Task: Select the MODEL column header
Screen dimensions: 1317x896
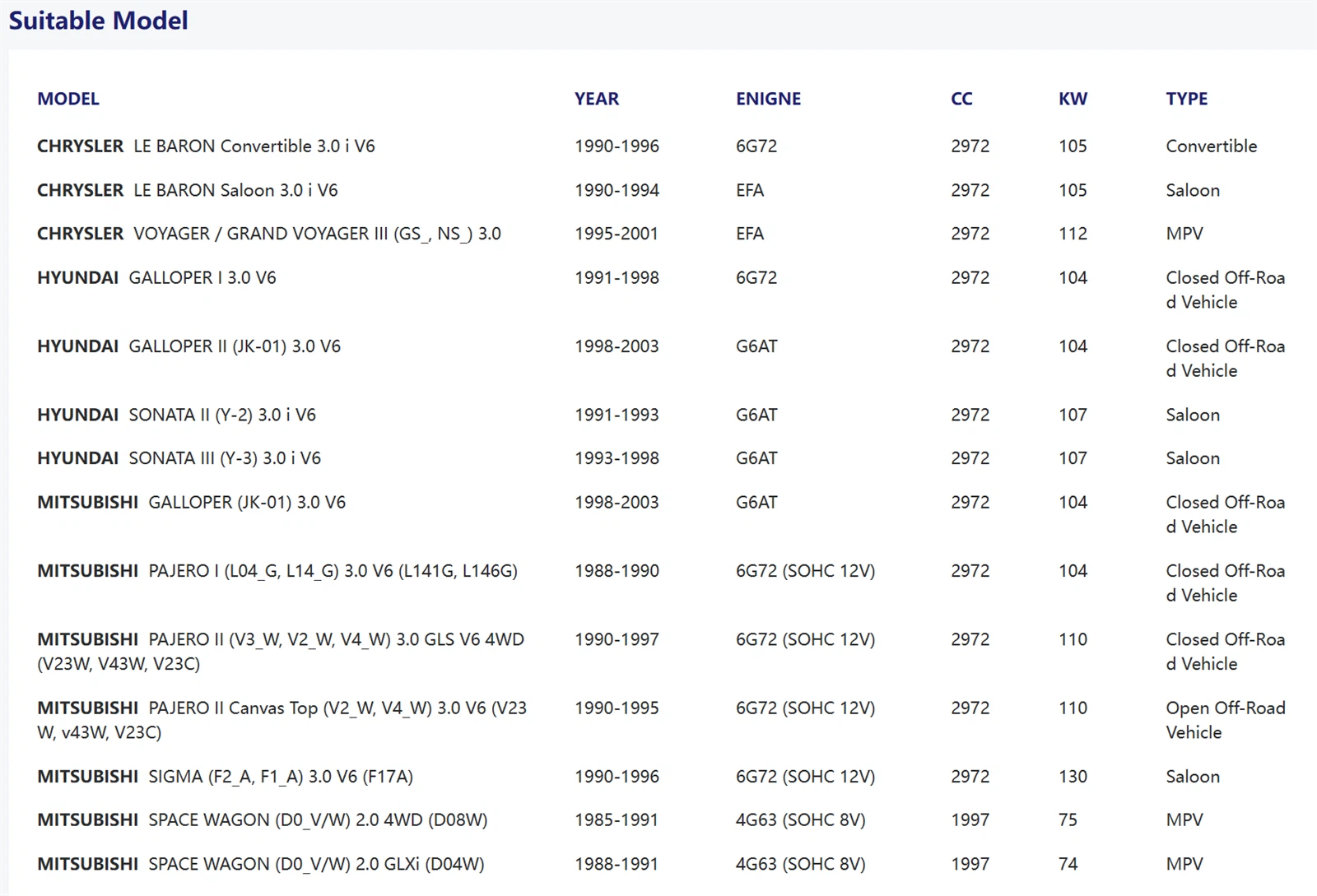Action: [68, 99]
